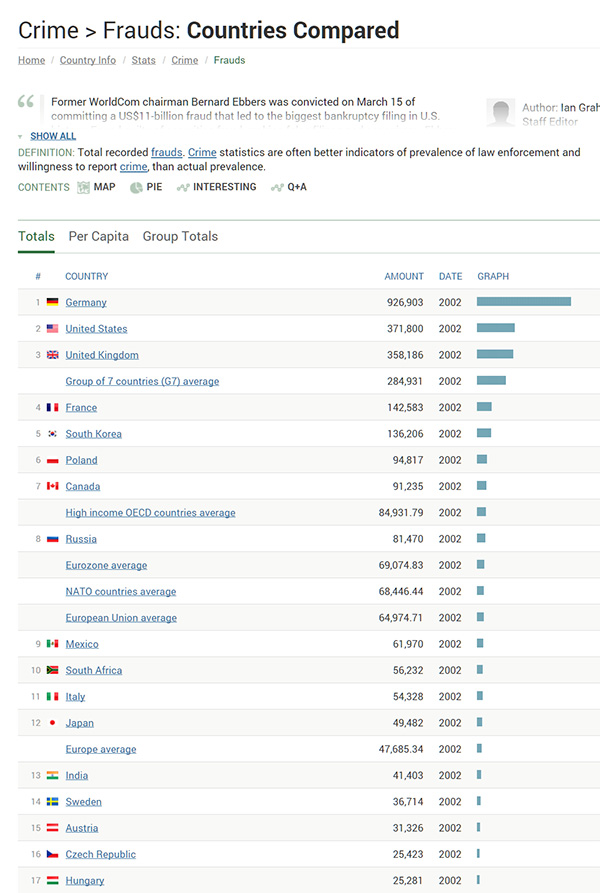The image size is (600, 893).
Task: Click the frauds link in definition
Action: [x=166, y=153]
